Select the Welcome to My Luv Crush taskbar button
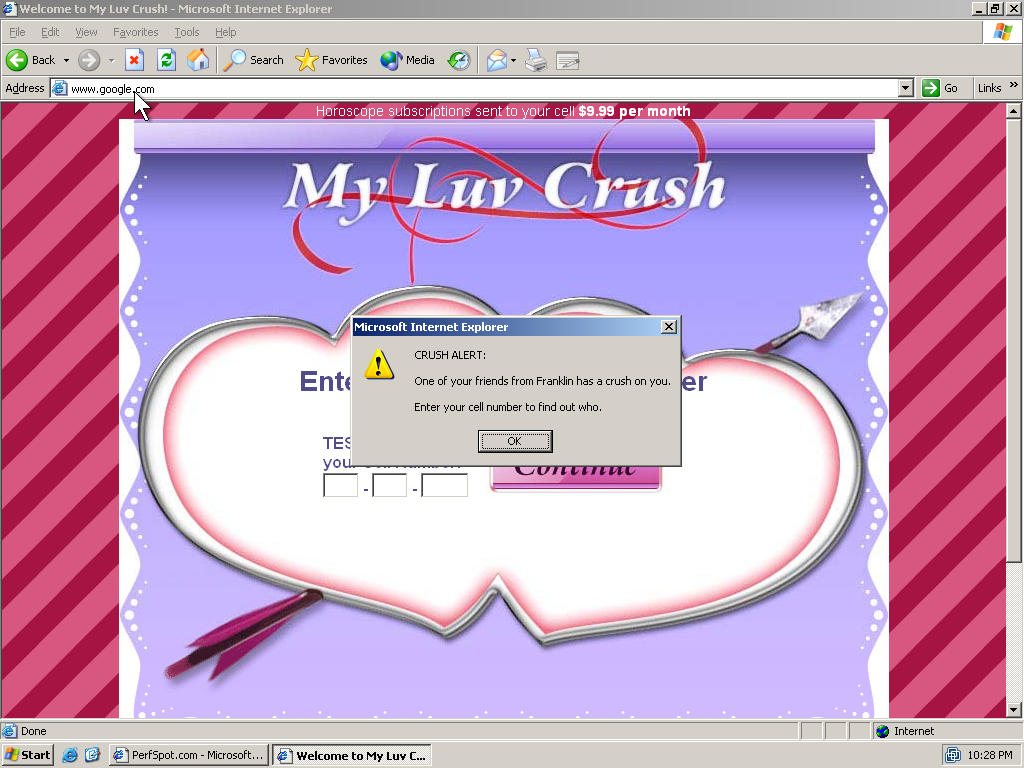This screenshot has height=768, width=1024. click(x=352, y=756)
